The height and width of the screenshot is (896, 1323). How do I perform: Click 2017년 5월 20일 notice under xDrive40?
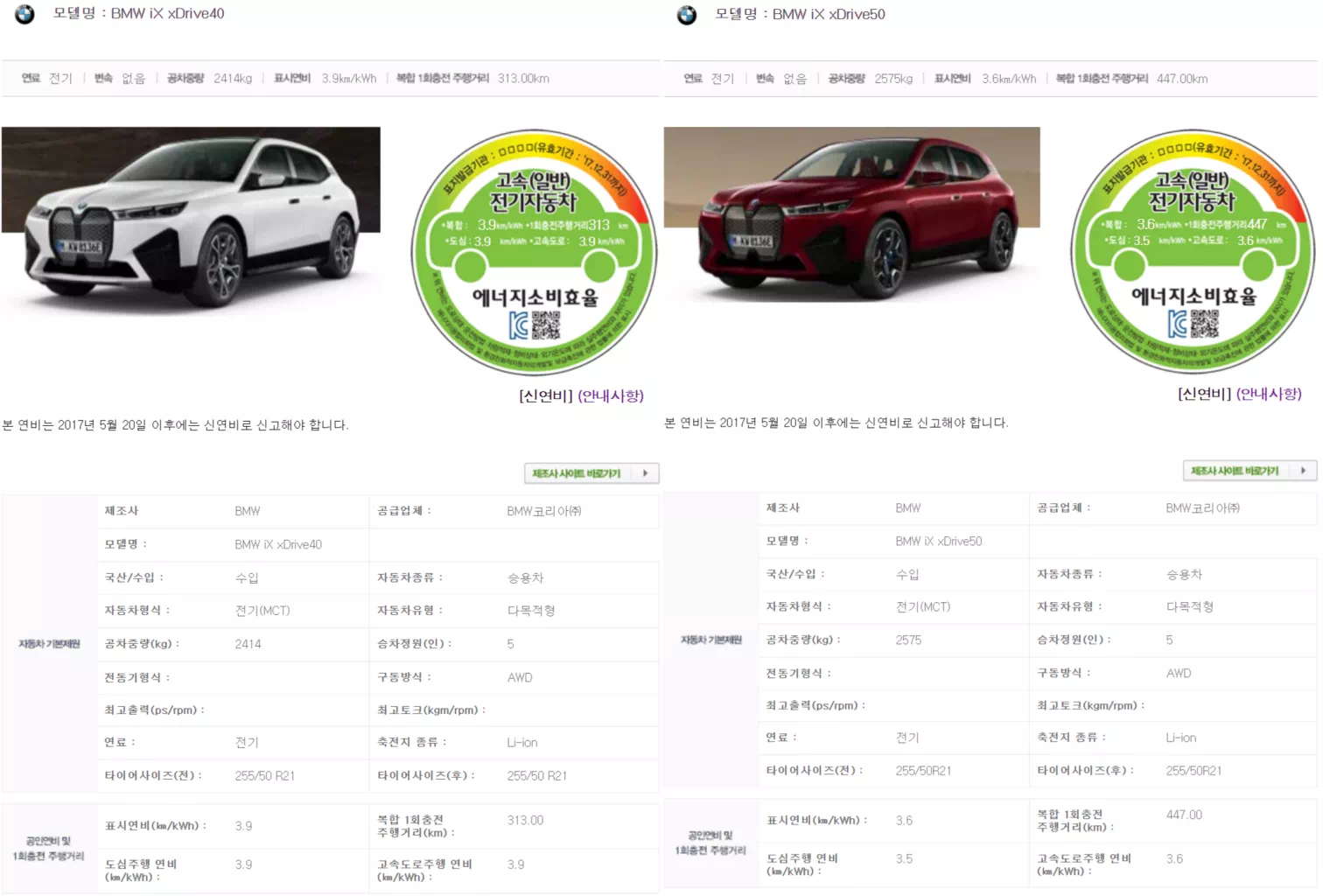tap(175, 425)
